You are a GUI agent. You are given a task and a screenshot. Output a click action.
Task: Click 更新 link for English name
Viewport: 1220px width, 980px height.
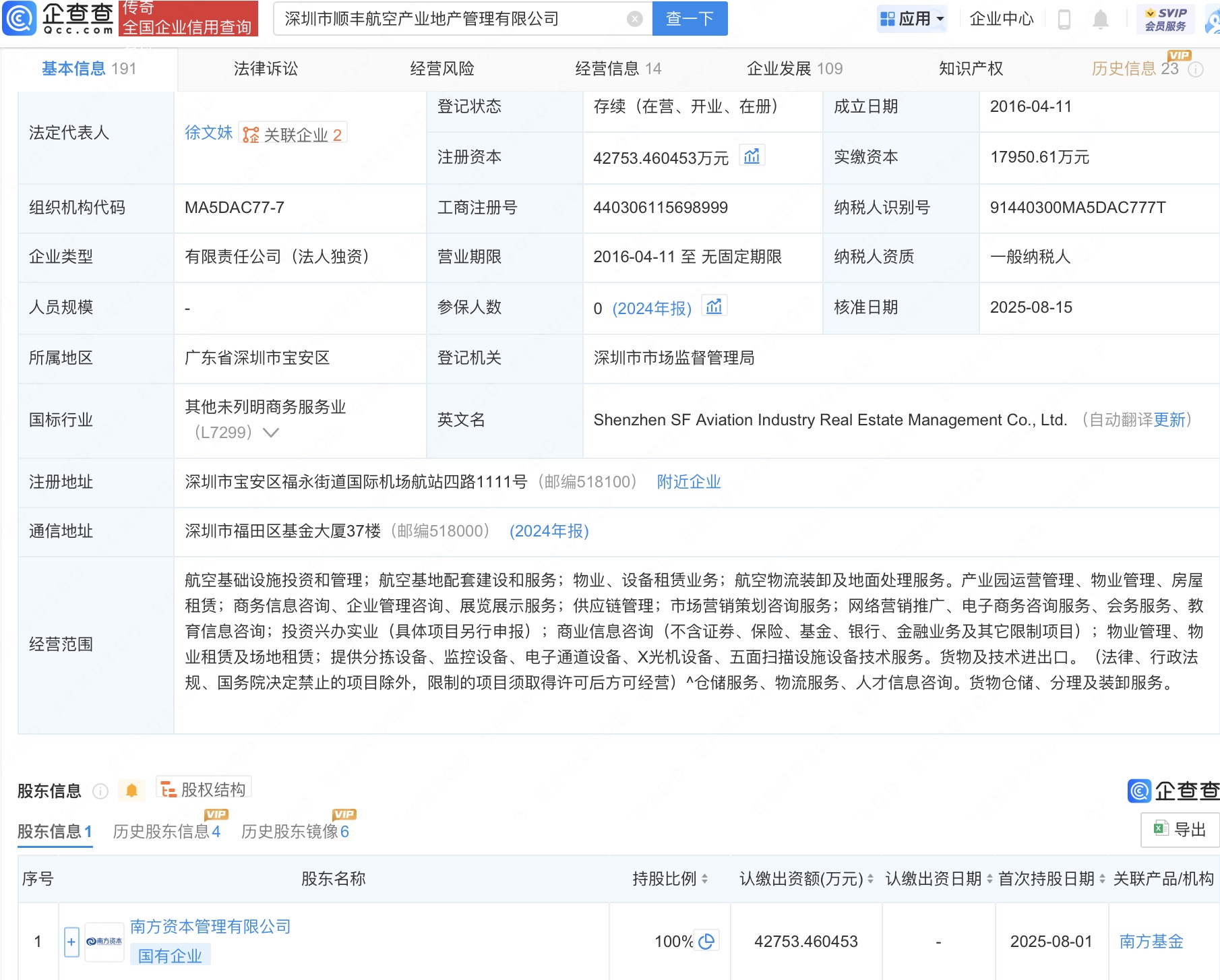1169,420
